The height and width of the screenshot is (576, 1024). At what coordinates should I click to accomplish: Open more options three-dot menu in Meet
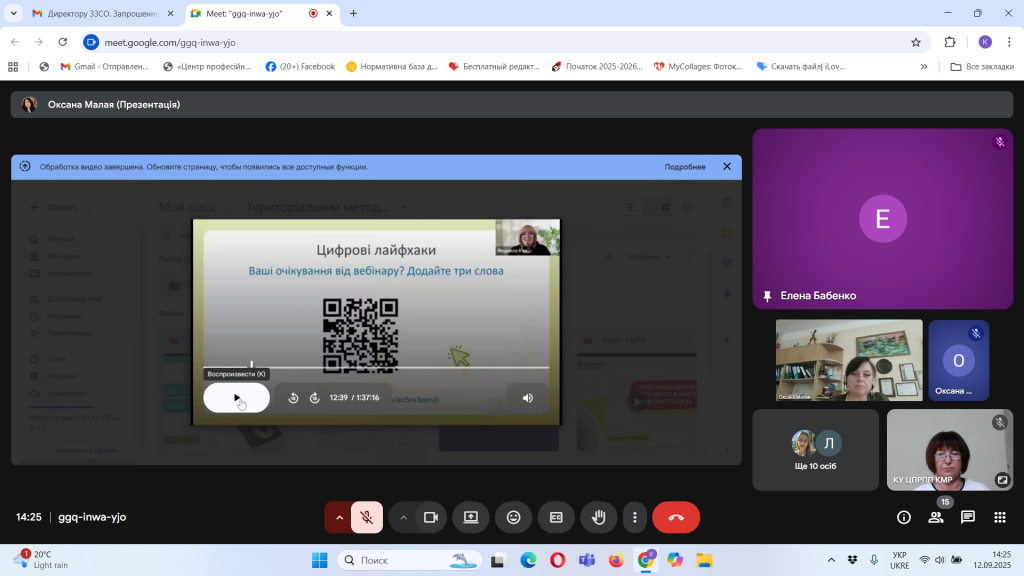635,517
